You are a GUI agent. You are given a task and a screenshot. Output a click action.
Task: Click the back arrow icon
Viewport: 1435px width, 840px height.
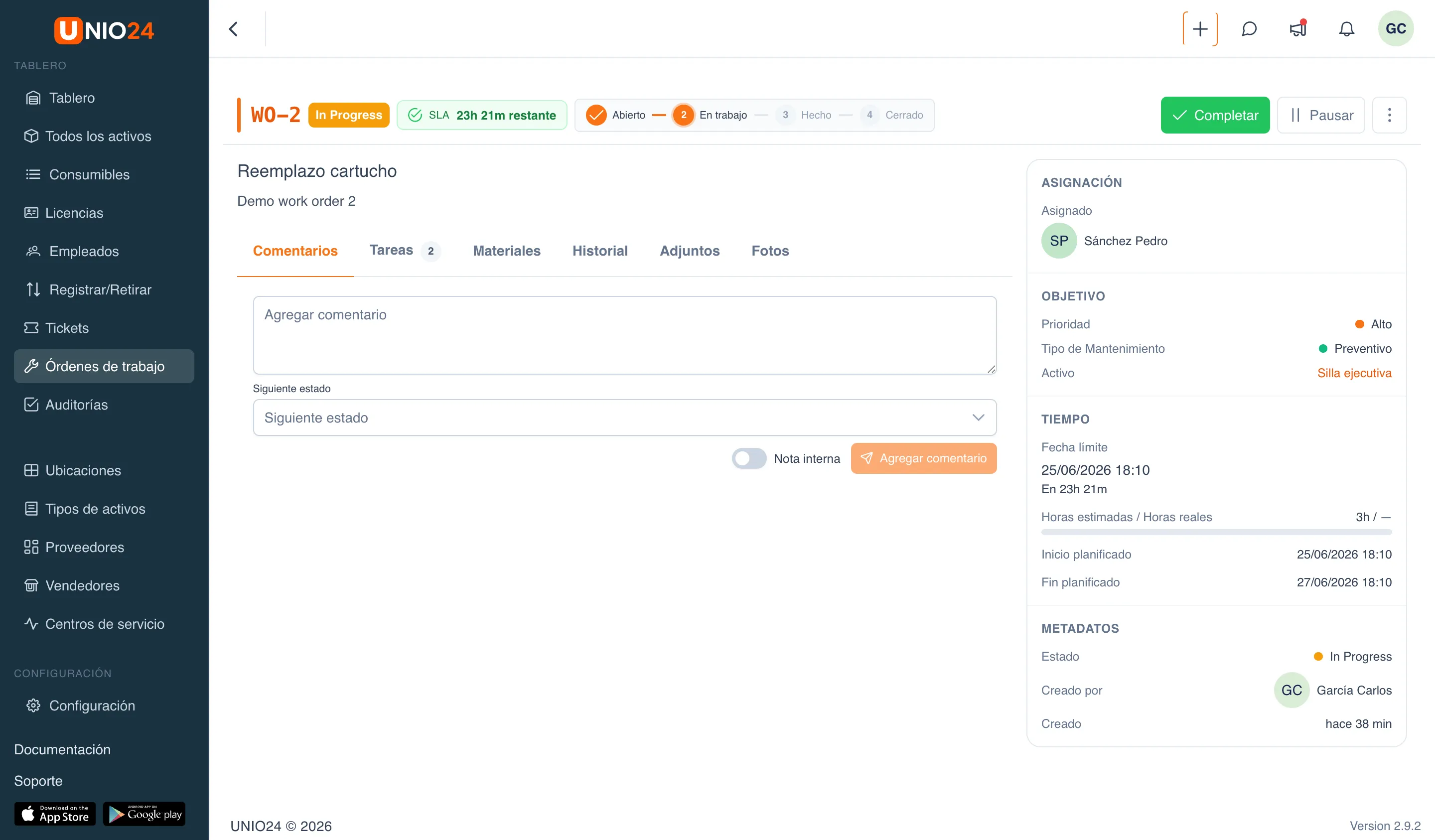pos(234,29)
